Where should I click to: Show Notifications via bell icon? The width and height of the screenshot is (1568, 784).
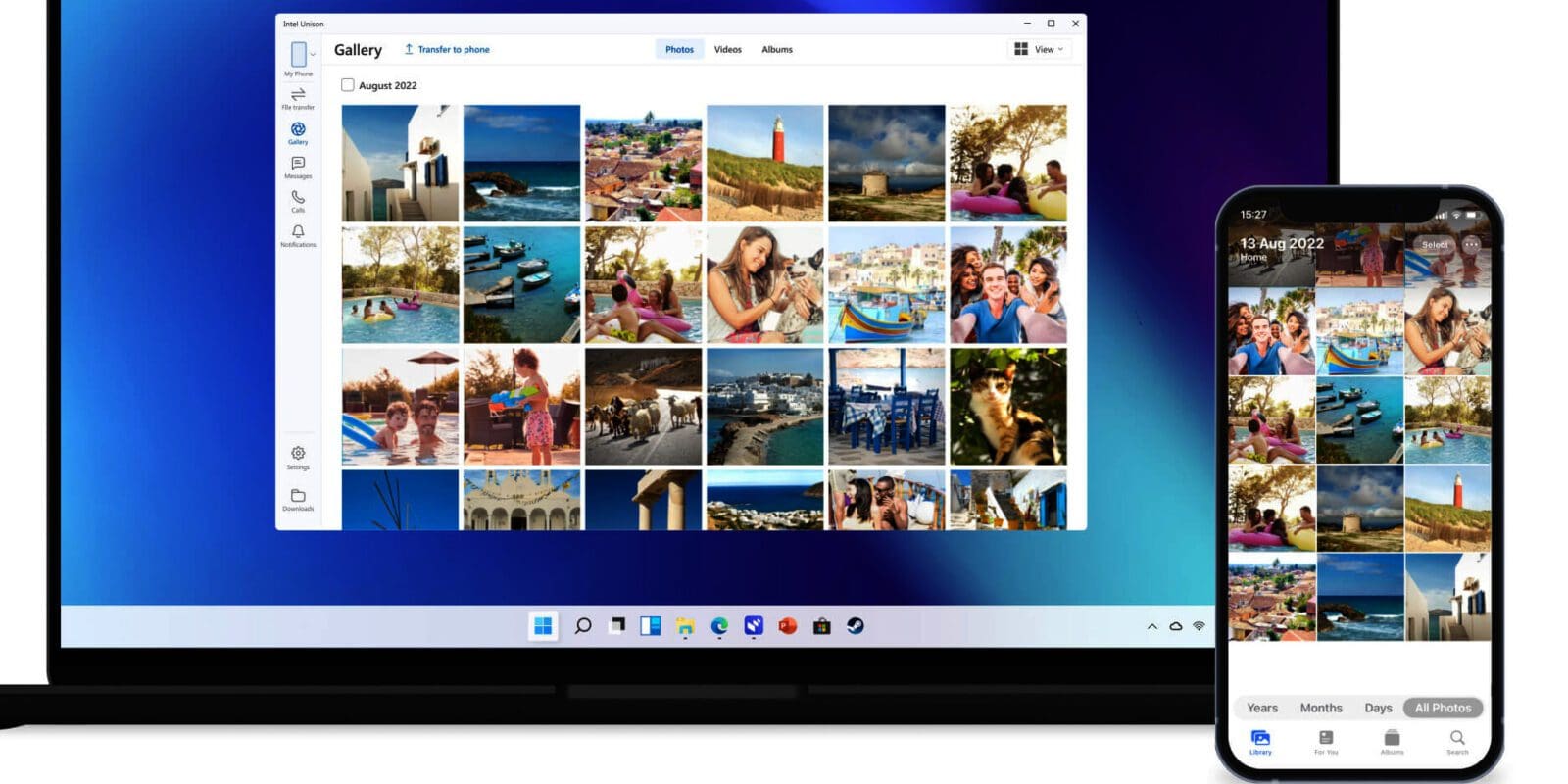[x=298, y=233]
